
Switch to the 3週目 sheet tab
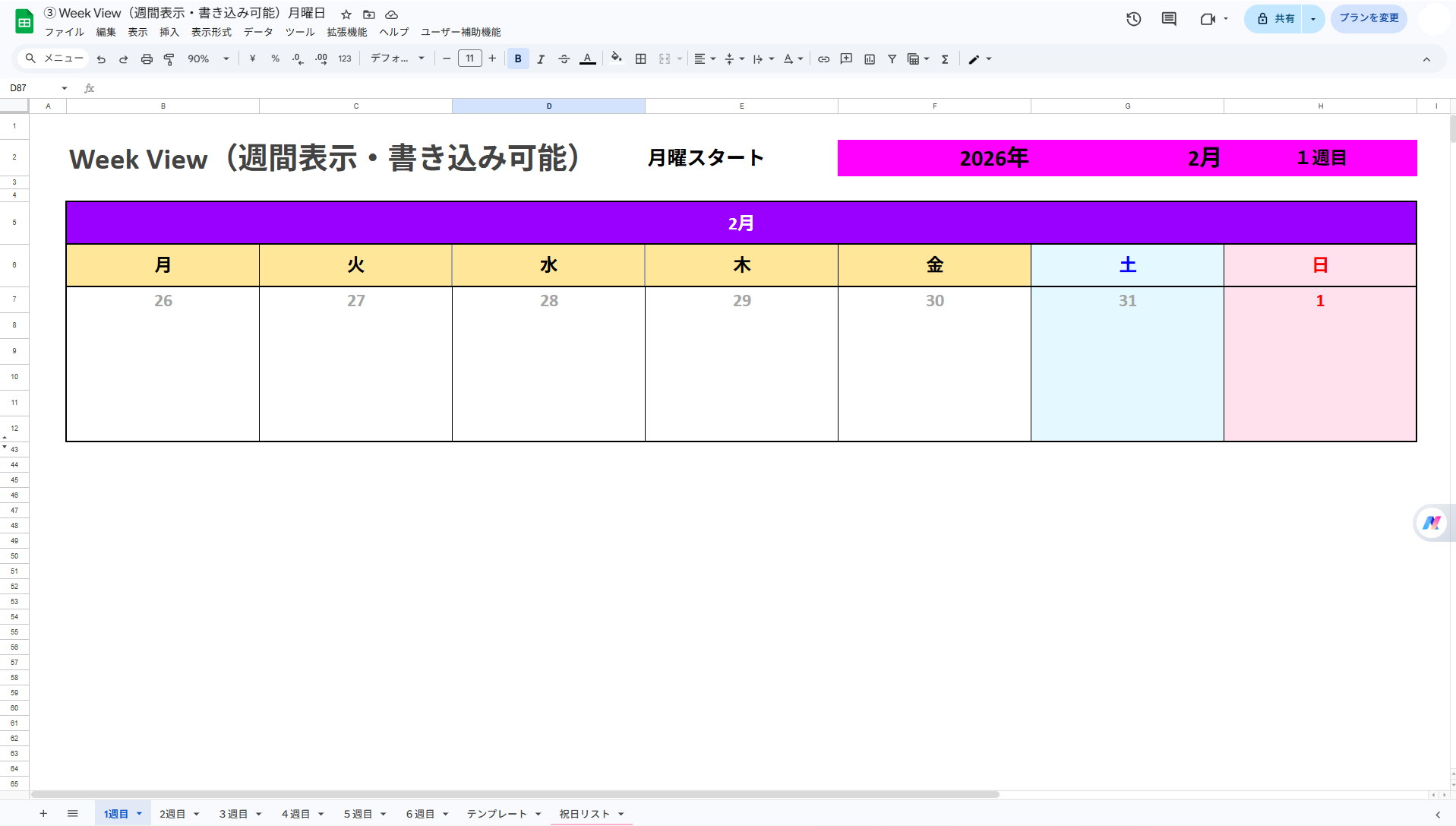[x=233, y=814]
